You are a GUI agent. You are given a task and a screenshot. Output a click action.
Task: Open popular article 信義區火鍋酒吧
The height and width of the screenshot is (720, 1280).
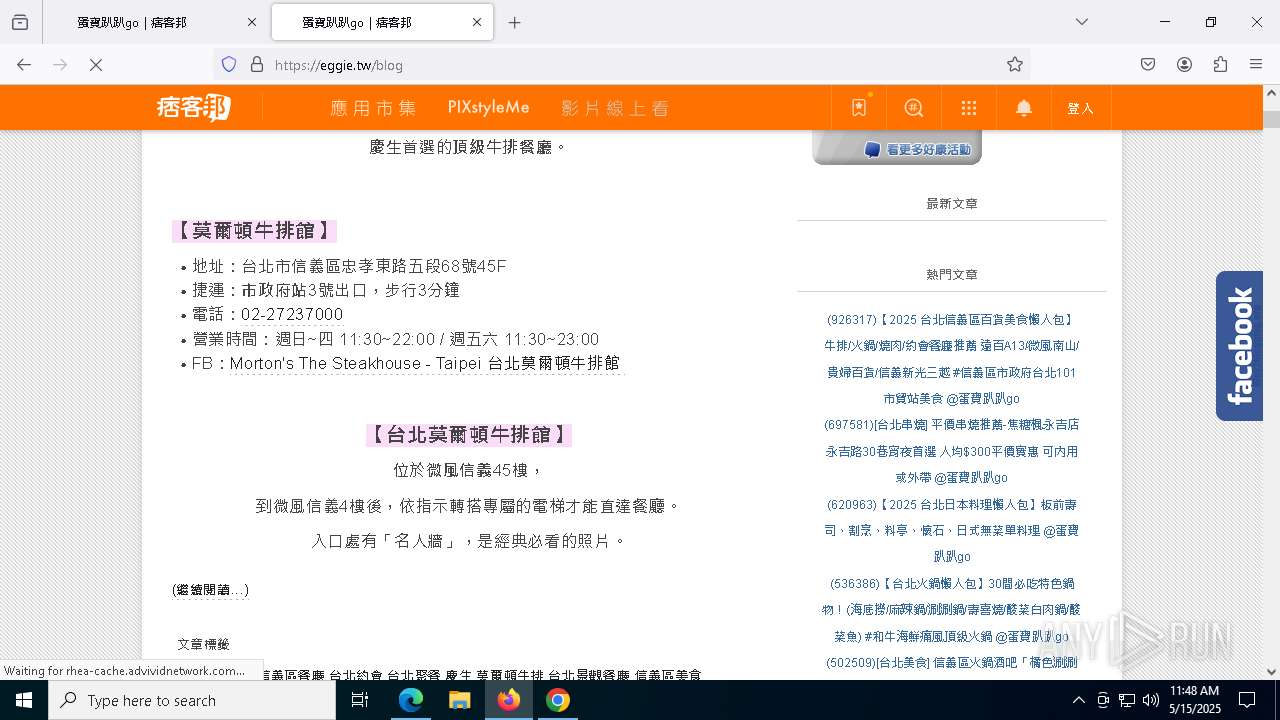click(x=951, y=662)
